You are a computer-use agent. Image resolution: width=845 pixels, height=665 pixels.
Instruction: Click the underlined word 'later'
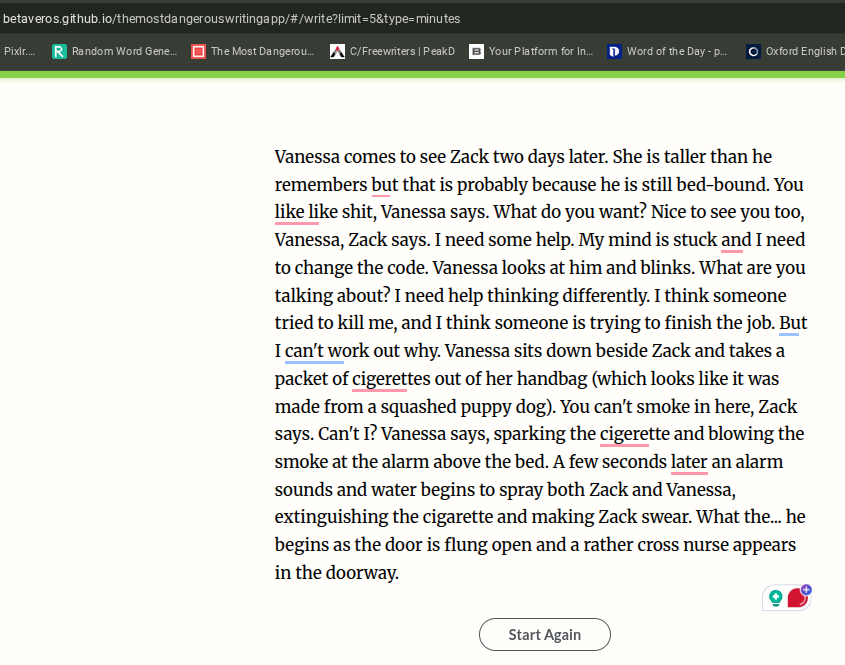coord(689,462)
